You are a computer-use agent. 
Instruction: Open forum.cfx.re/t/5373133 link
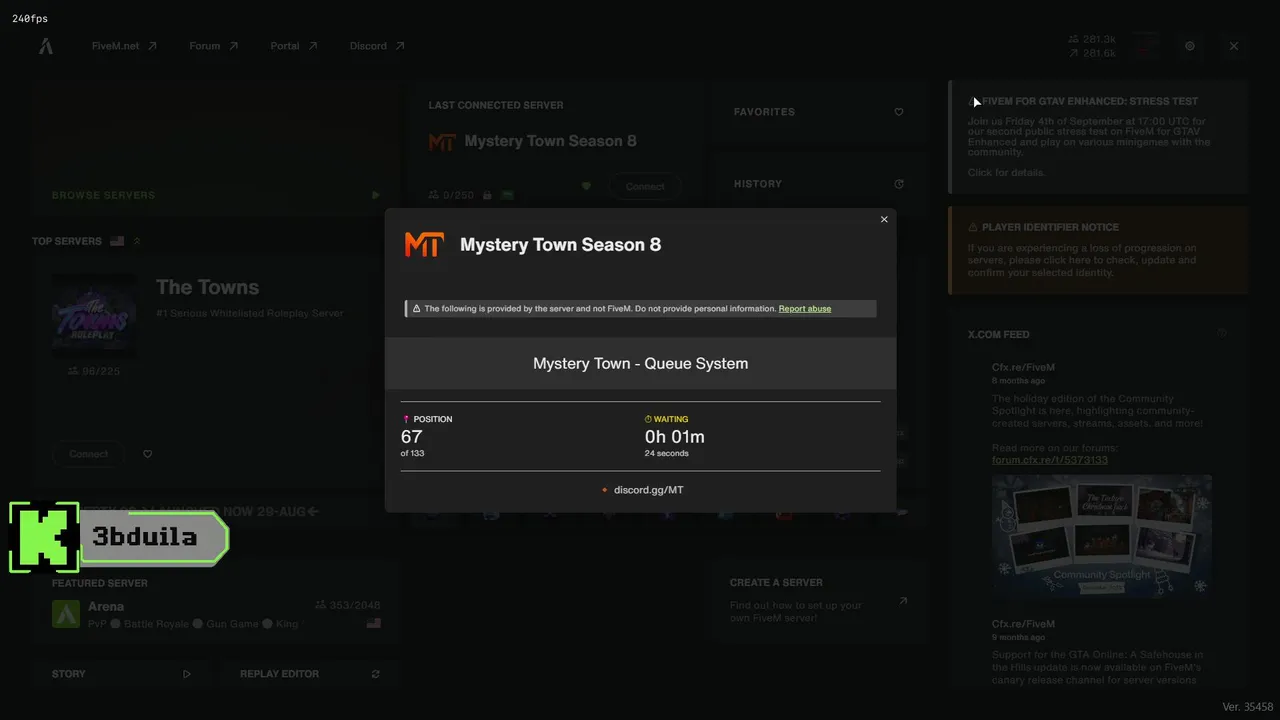(x=1050, y=460)
